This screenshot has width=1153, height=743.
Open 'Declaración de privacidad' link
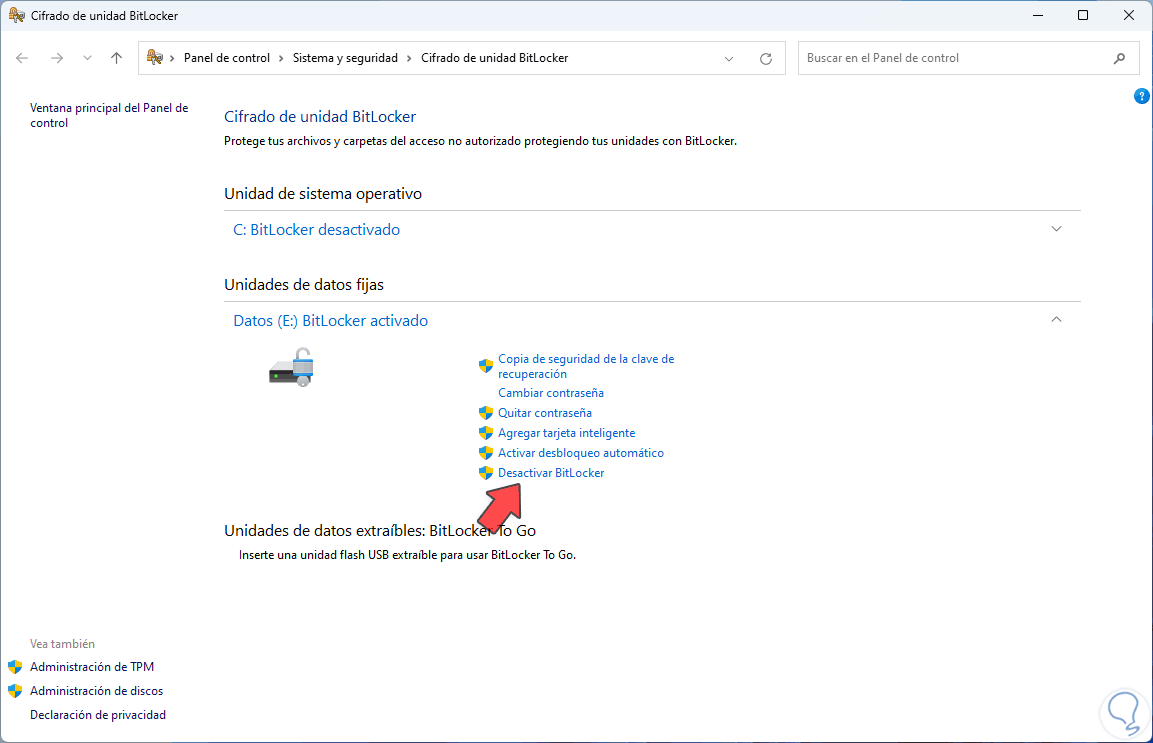click(x=98, y=714)
